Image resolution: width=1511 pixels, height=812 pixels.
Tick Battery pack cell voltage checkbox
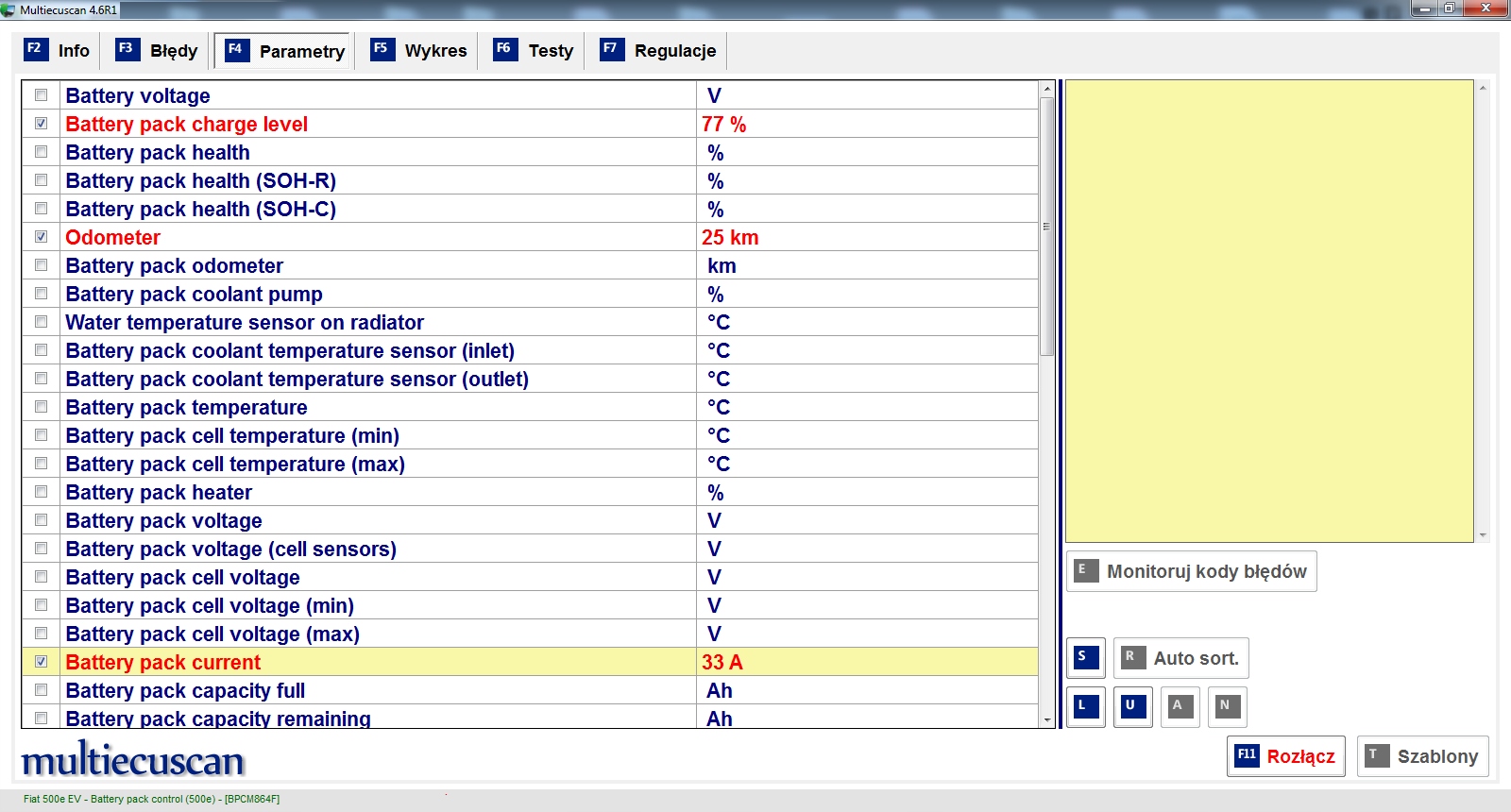[41, 577]
